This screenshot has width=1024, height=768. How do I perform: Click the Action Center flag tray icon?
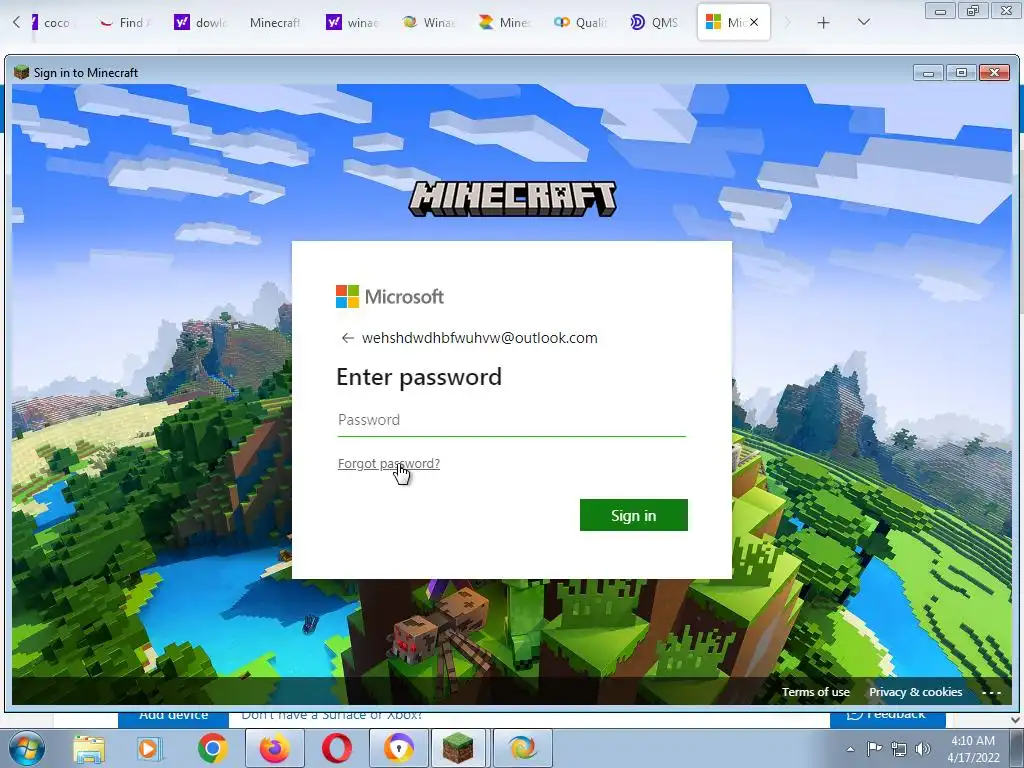(x=874, y=749)
